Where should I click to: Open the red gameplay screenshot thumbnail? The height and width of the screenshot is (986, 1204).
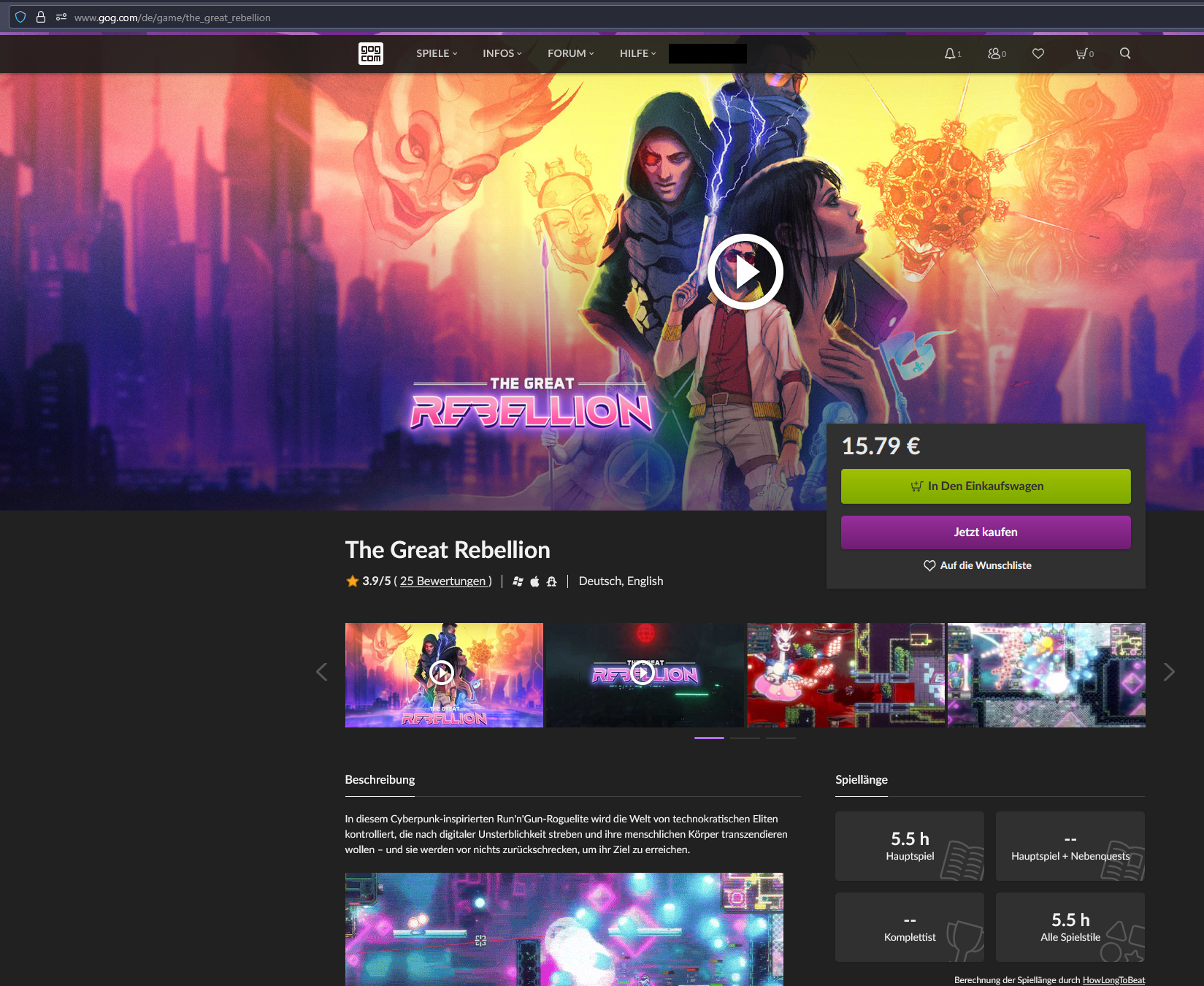(x=846, y=675)
